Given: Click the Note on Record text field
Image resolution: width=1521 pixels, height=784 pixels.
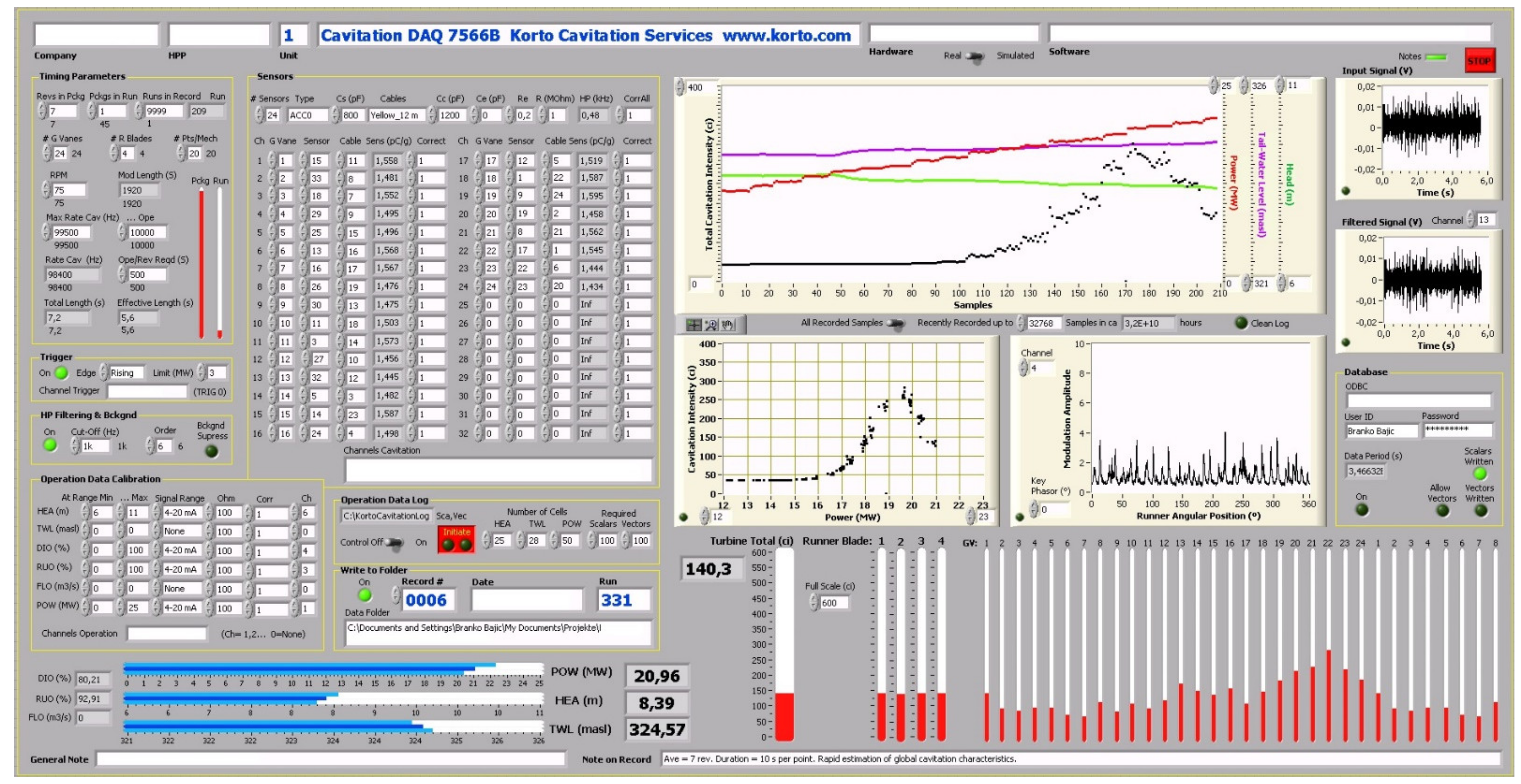Looking at the screenshot, I should 1081,759.
